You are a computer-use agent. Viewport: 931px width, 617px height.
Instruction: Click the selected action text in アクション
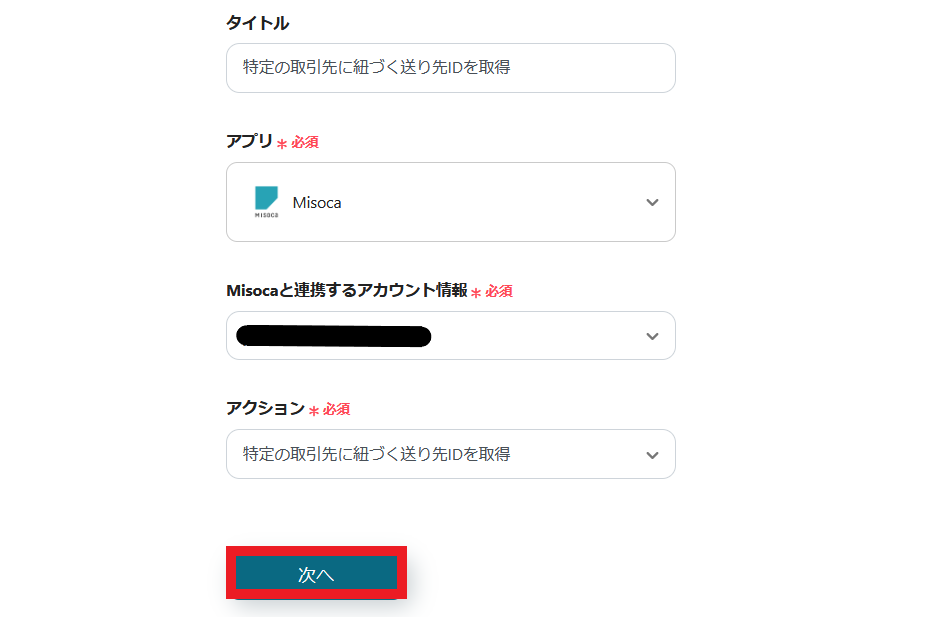click(376, 454)
